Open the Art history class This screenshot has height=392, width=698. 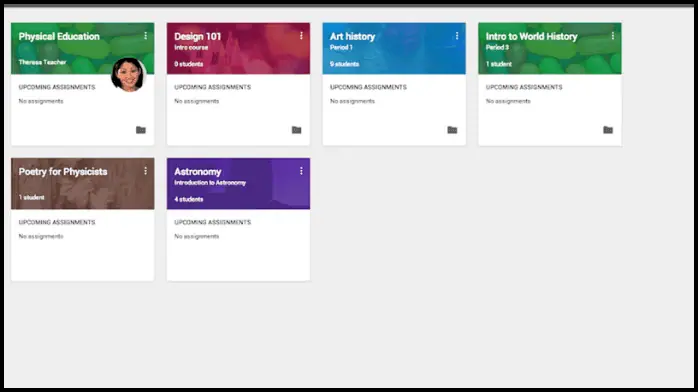point(353,36)
